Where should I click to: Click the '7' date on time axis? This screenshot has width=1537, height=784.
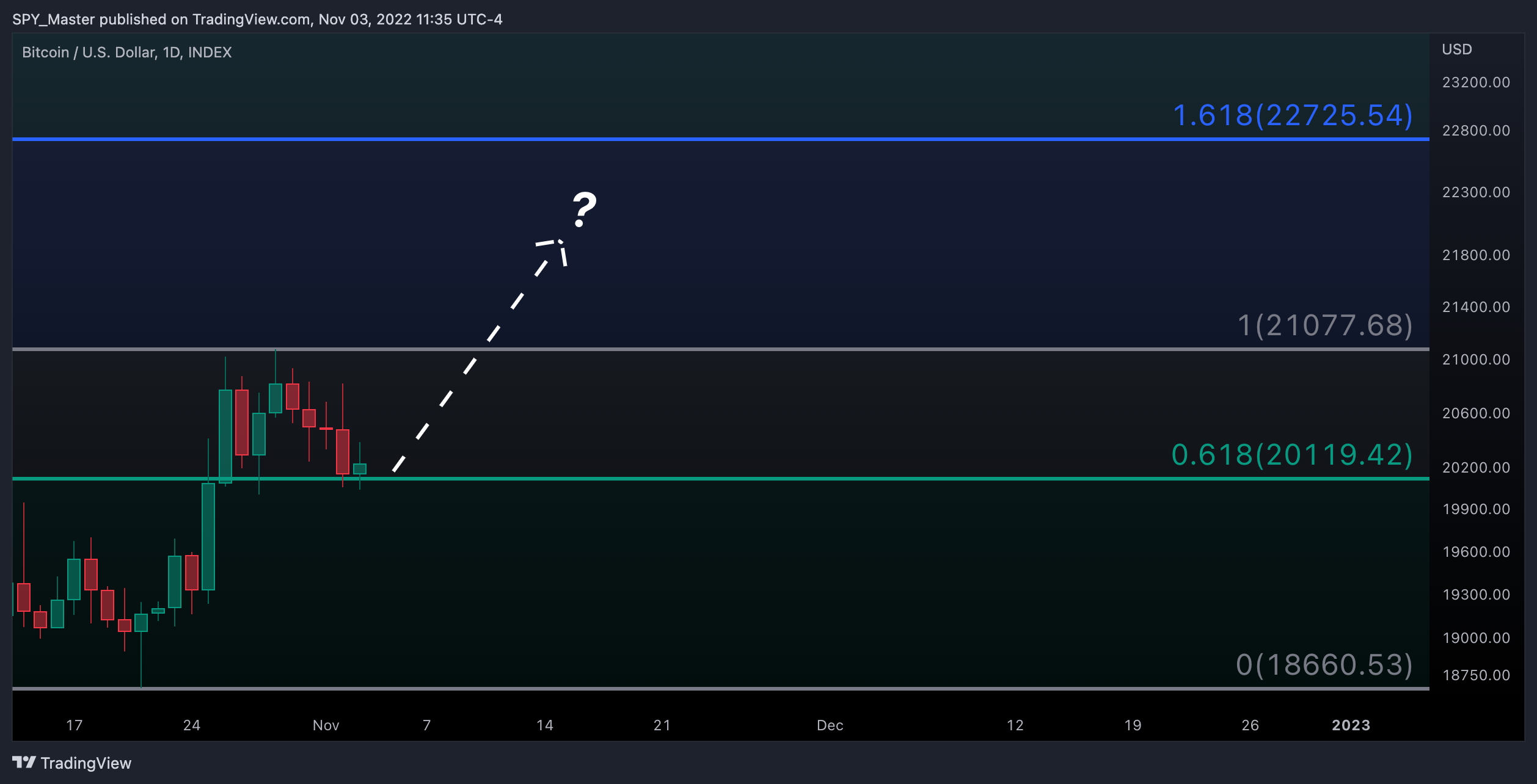pos(427,725)
